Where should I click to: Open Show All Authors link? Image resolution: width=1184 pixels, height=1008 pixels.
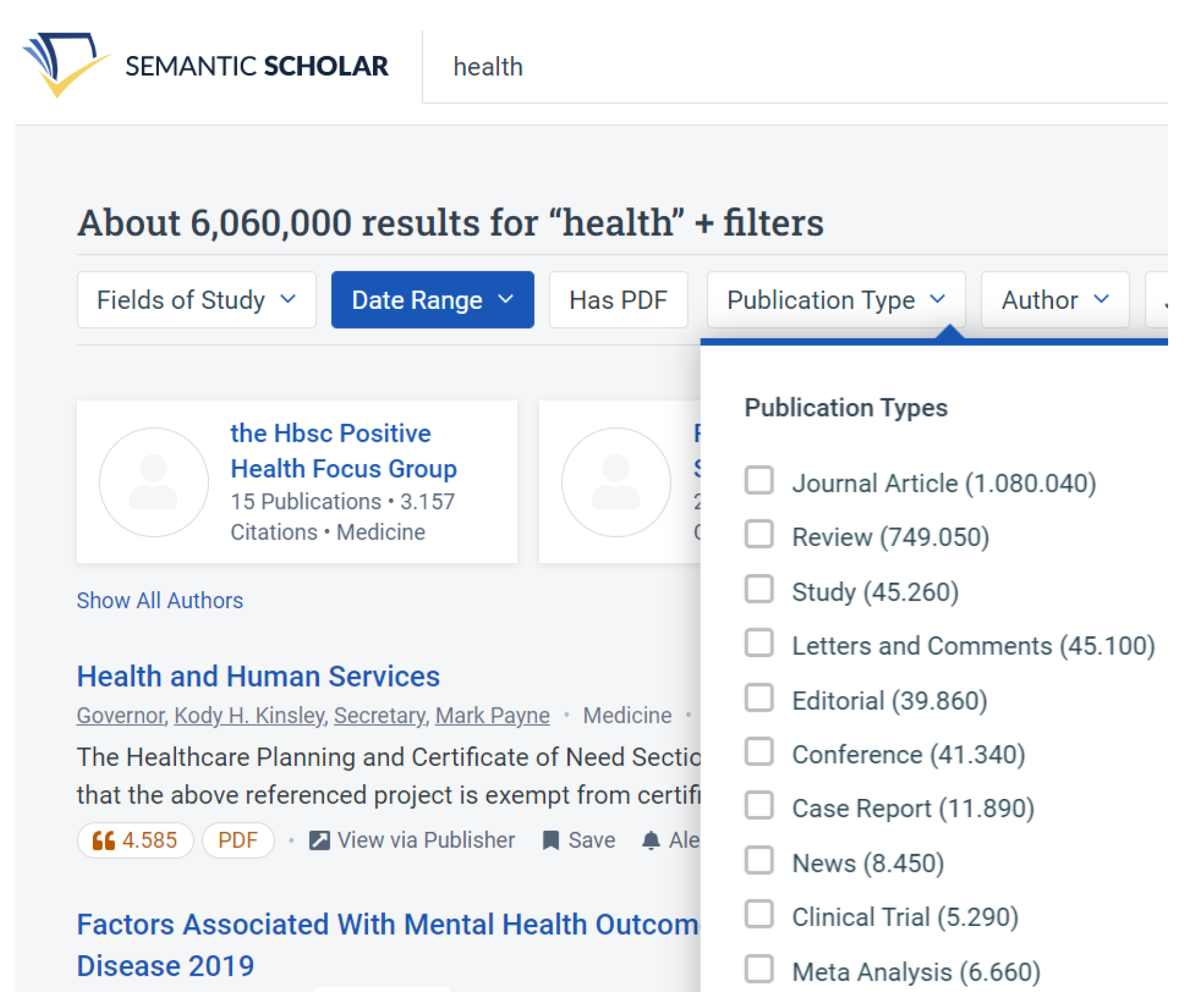point(160,601)
